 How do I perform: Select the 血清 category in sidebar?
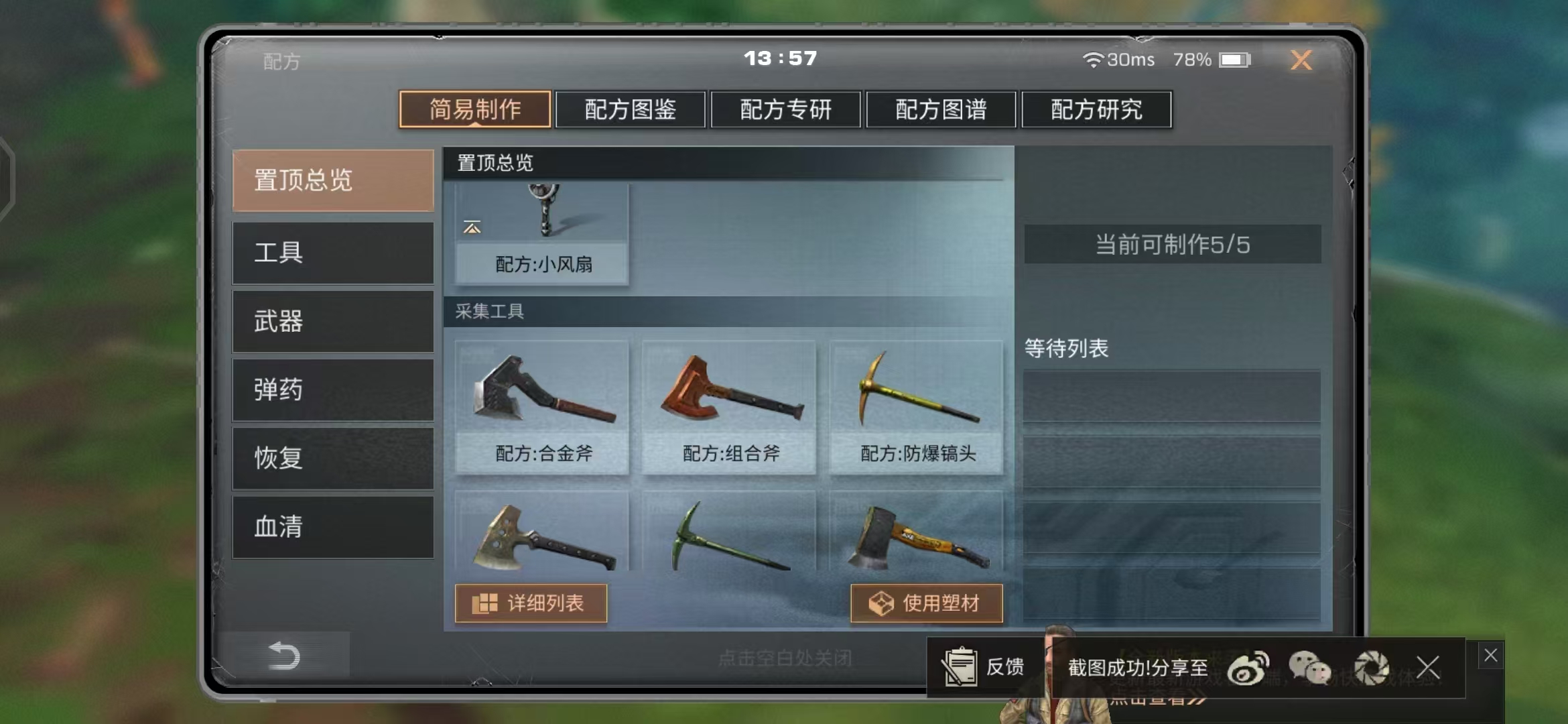(x=333, y=527)
